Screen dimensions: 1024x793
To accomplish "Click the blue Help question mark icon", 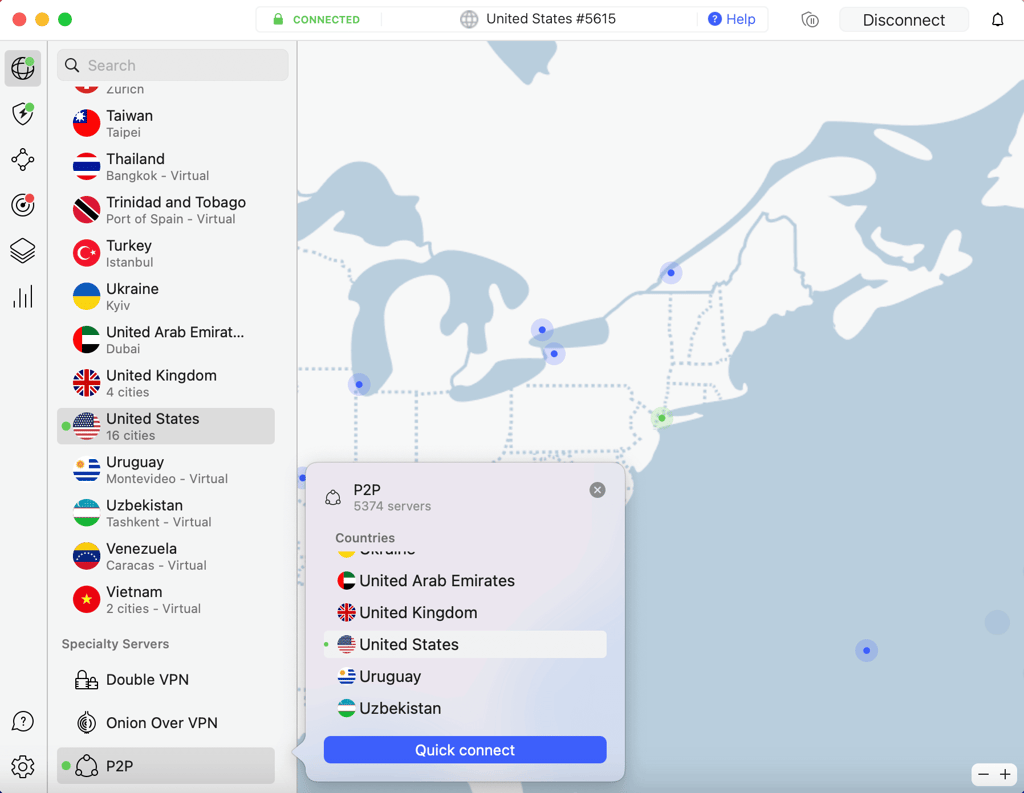I will click(x=715, y=19).
